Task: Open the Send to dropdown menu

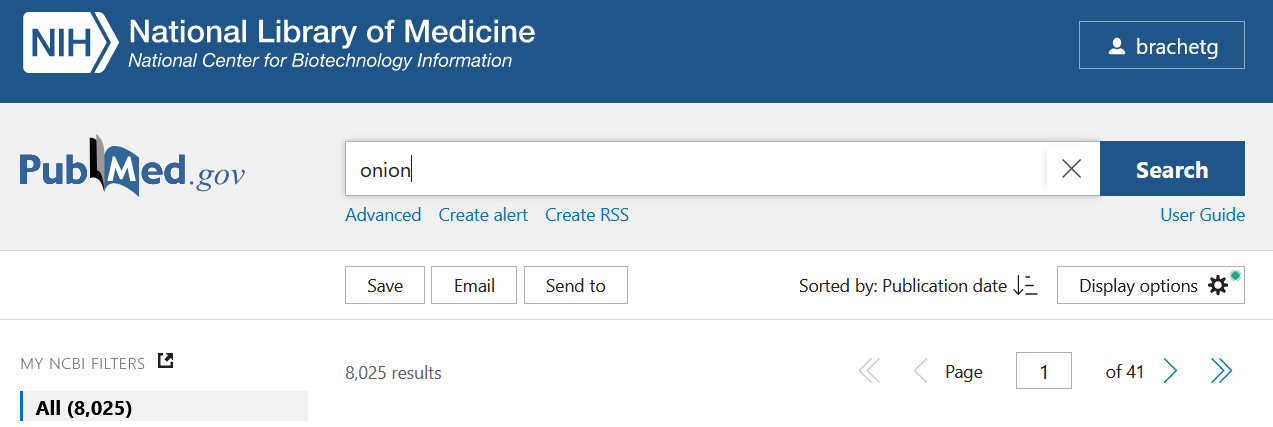Action: [x=575, y=286]
